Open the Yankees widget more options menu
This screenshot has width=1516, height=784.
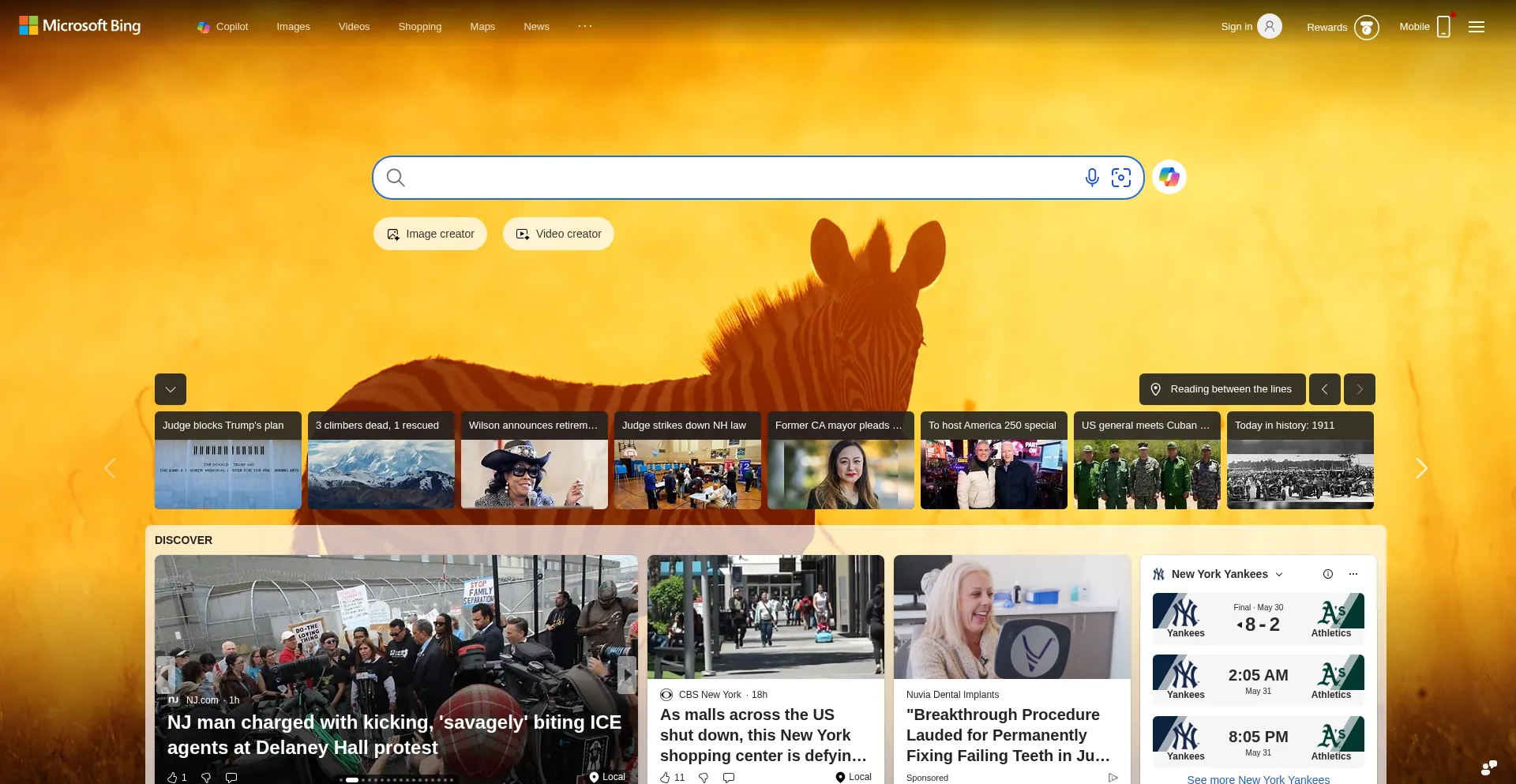(x=1353, y=574)
